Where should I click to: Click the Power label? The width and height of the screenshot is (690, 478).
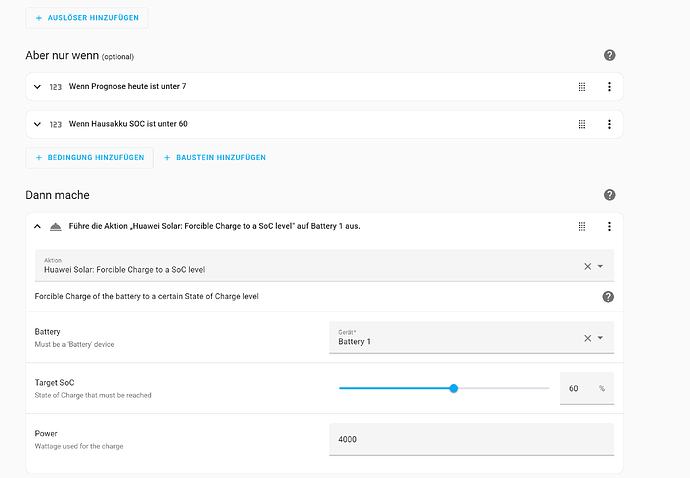pos(46,434)
